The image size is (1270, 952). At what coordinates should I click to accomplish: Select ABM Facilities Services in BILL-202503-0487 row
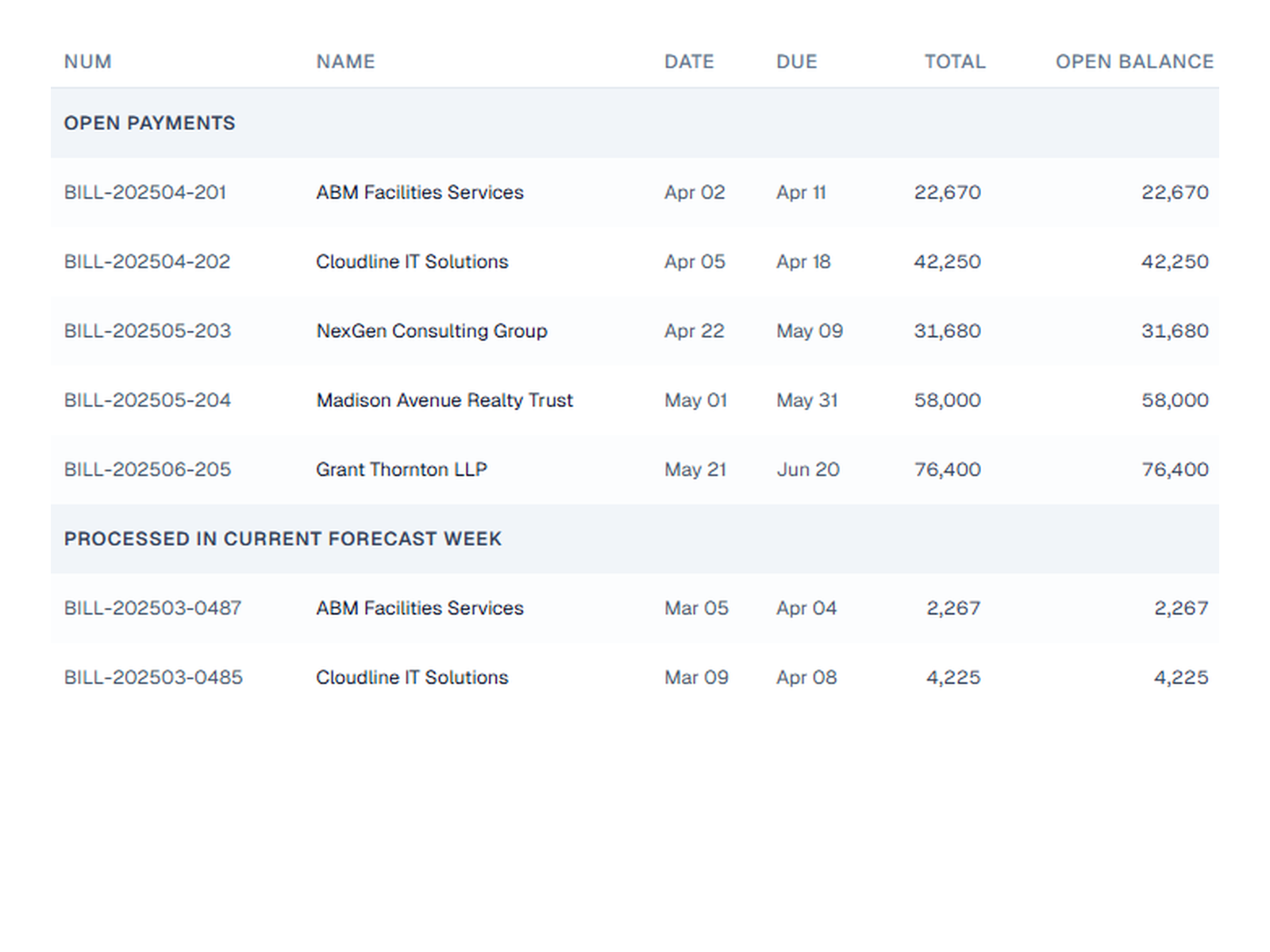coord(420,608)
